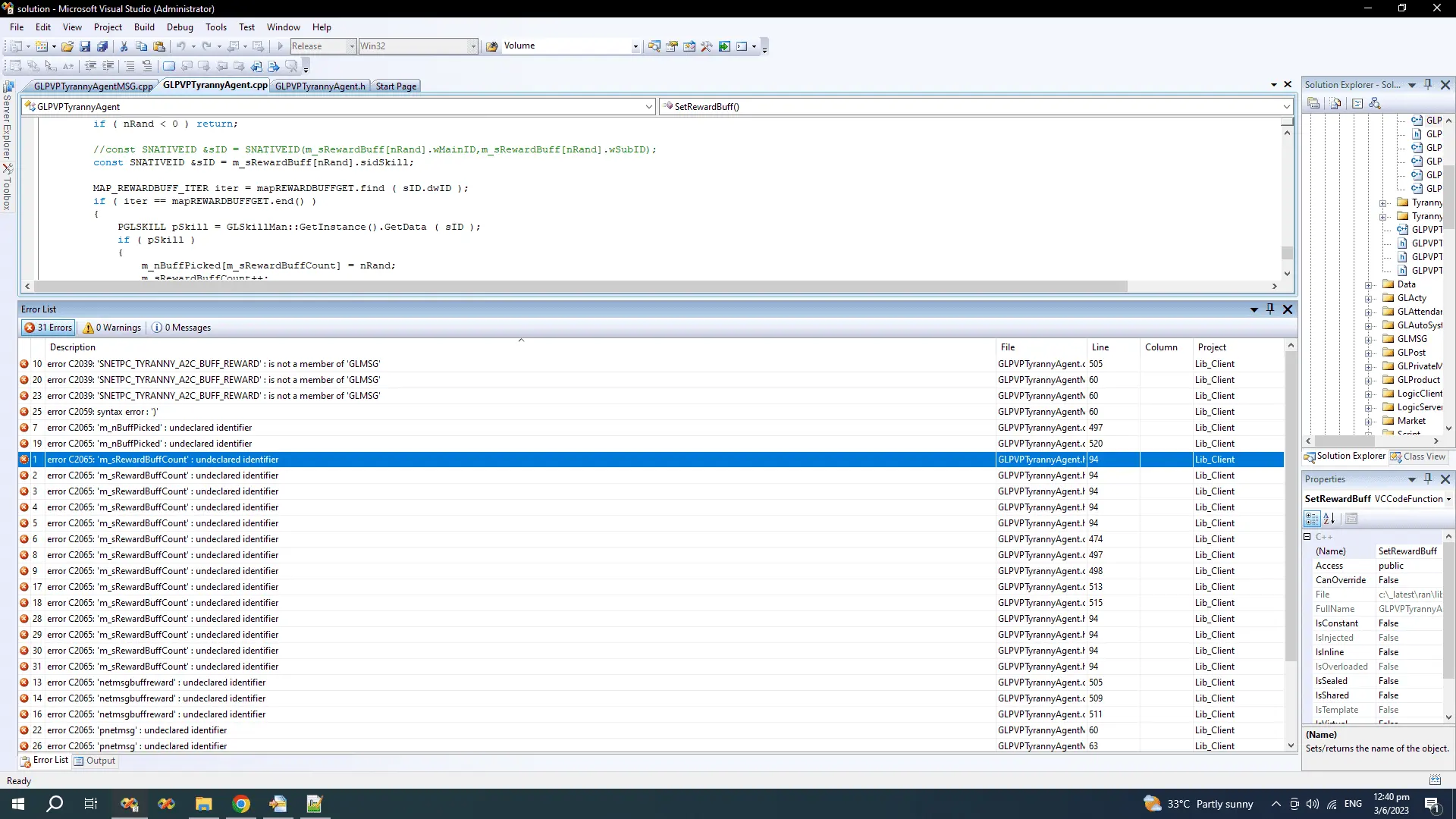
Task: Expand the GLMSG folder node
Action: coord(1369,340)
